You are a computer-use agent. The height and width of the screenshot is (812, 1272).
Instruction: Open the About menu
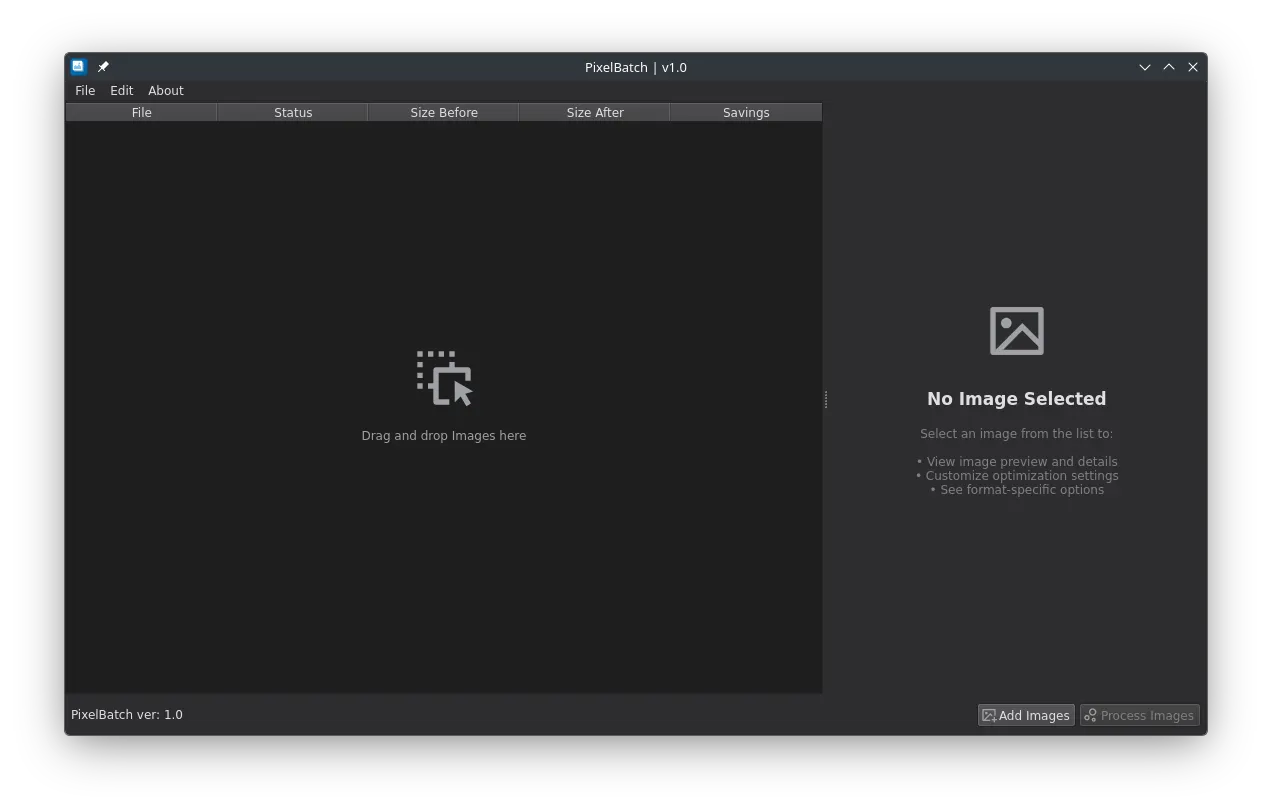click(166, 91)
